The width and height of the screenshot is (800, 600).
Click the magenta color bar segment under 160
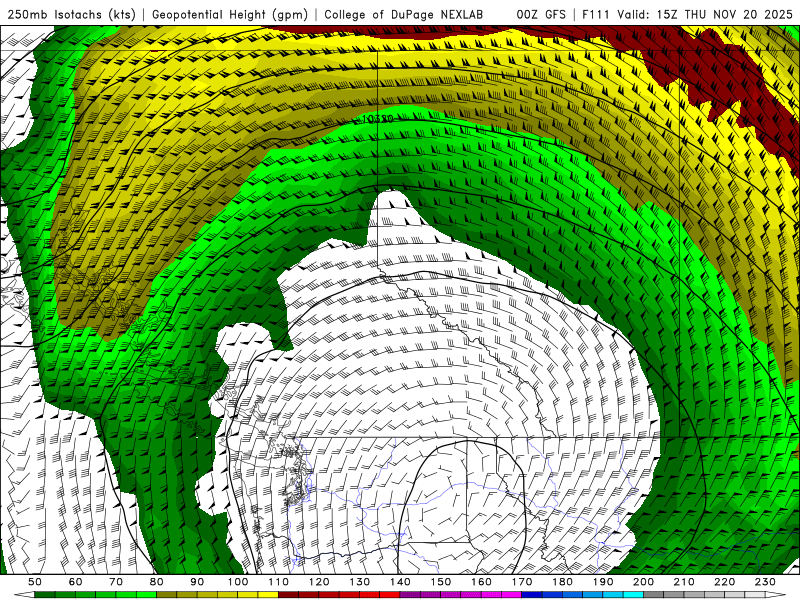click(491, 595)
